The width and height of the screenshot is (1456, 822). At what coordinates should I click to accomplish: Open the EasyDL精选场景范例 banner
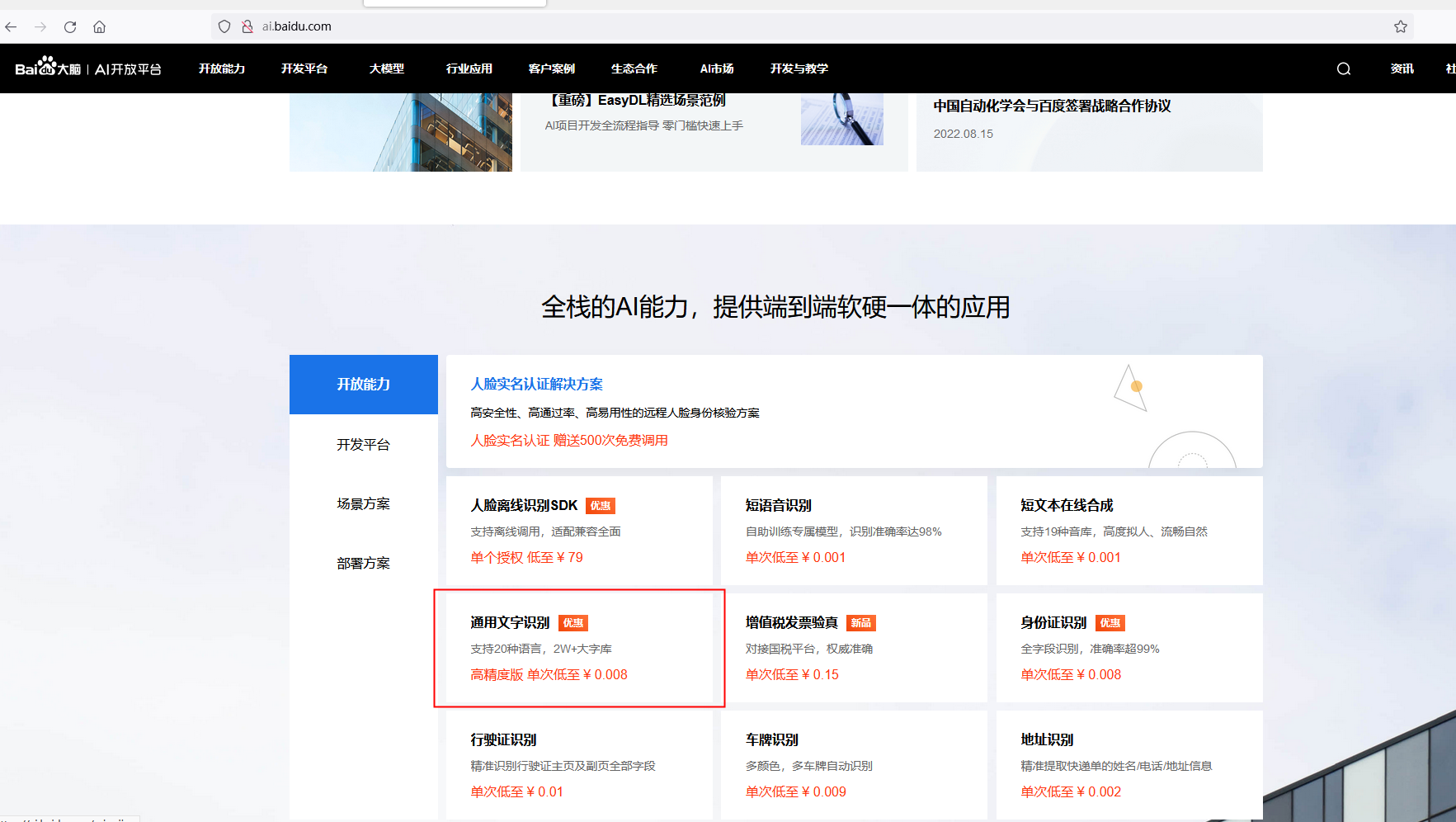[x=714, y=132]
